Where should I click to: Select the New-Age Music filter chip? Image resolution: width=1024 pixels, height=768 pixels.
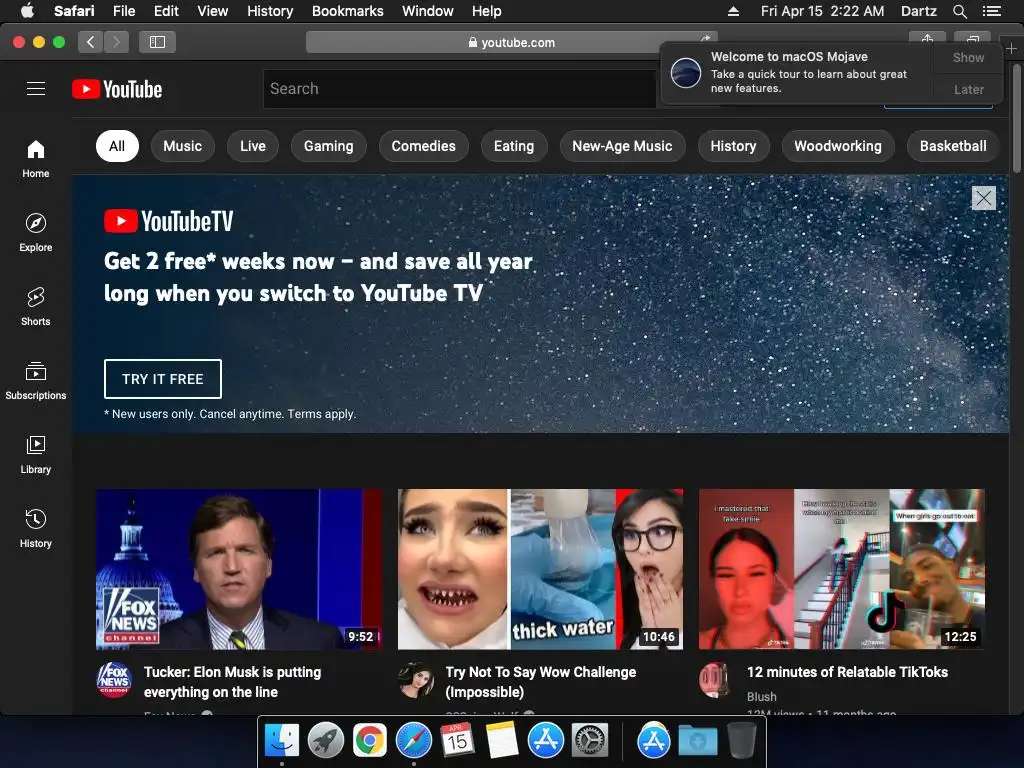(x=622, y=146)
